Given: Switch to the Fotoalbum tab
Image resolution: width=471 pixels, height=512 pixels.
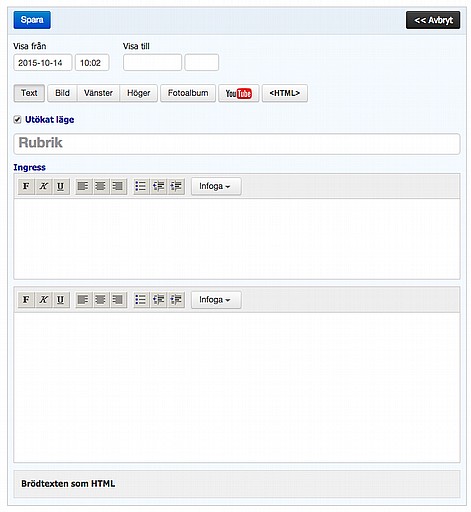Looking at the screenshot, I should [188, 93].
